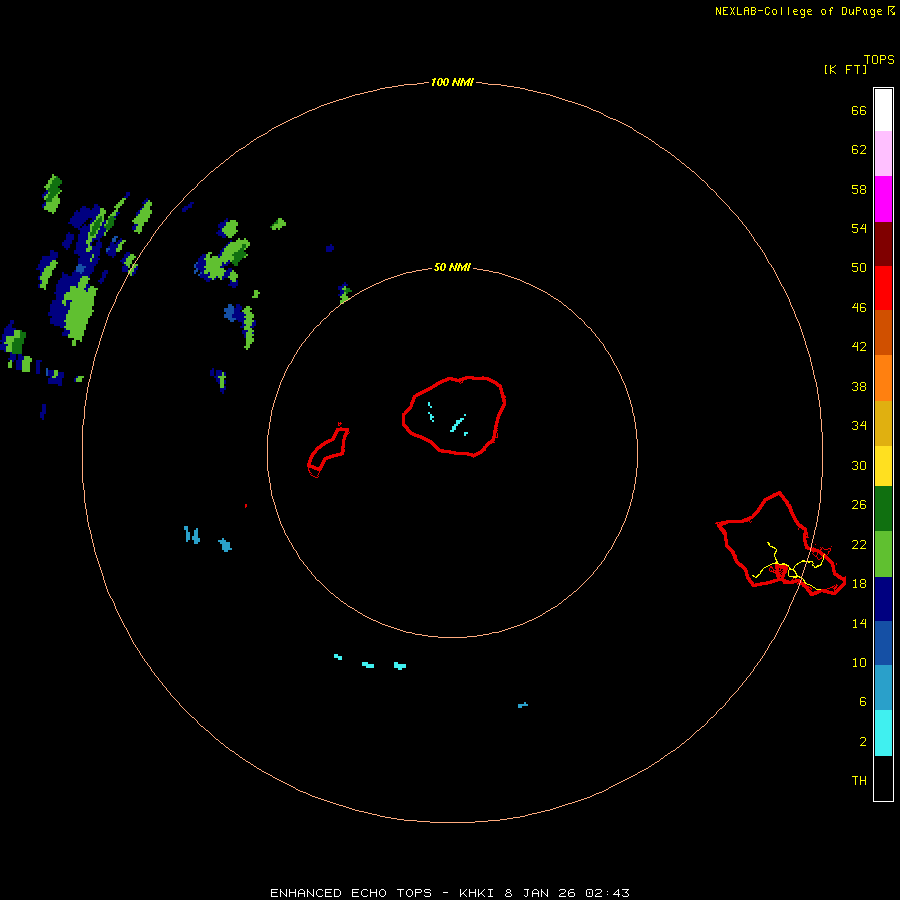Viewport: 900px width, 900px height.
Task: Click the legend value 10
Action: point(859,662)
